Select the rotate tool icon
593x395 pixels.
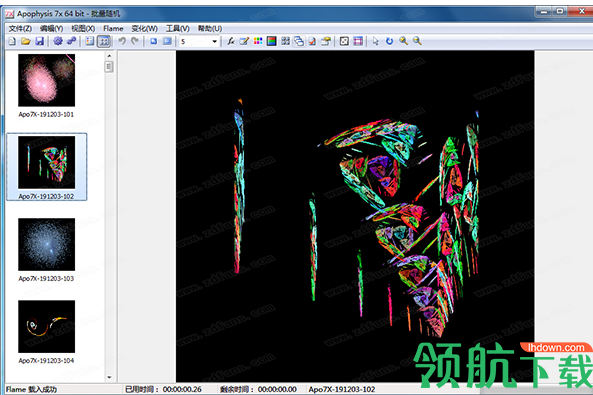click(x=389, y=41)
